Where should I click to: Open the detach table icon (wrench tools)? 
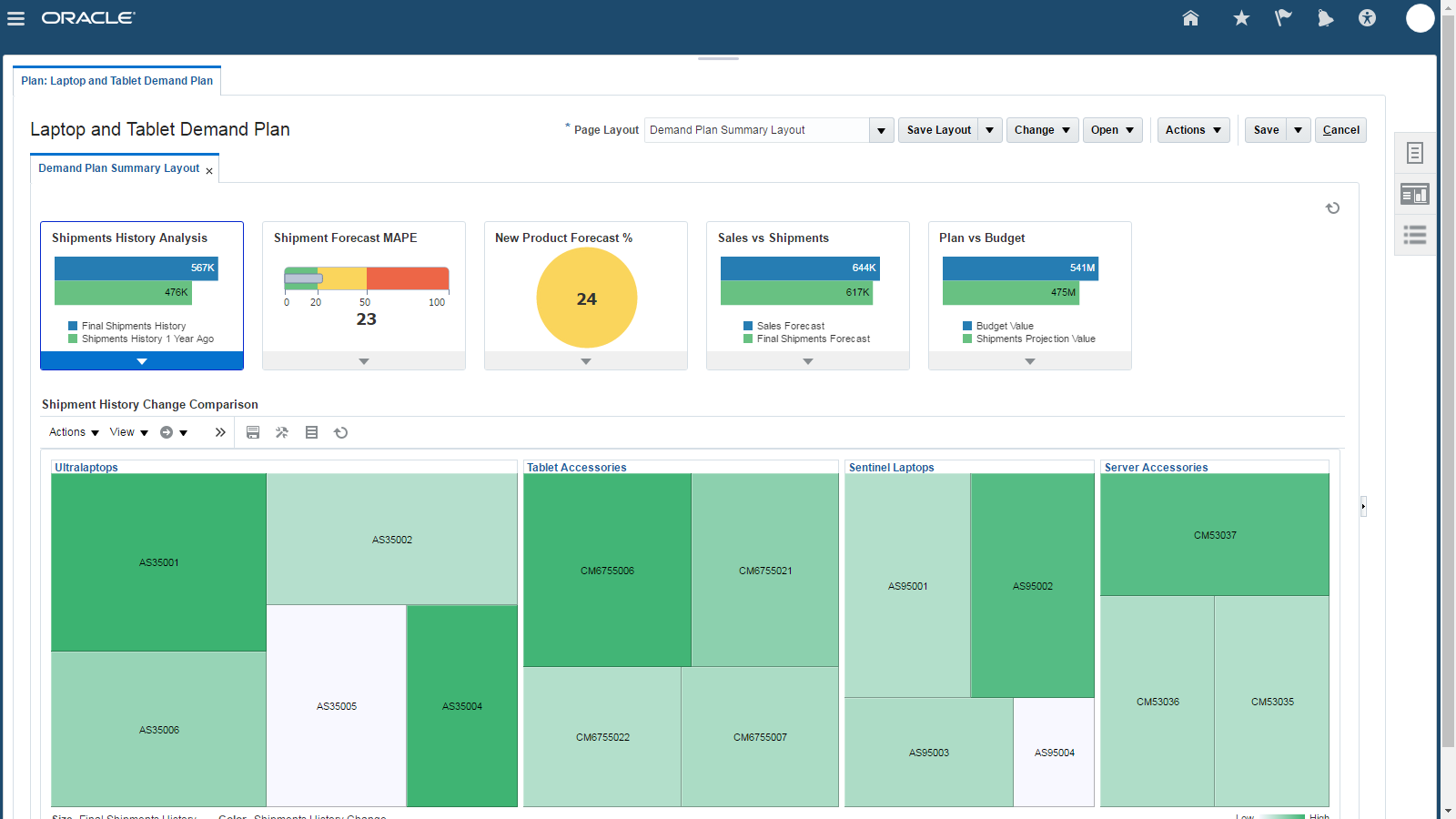282,432
